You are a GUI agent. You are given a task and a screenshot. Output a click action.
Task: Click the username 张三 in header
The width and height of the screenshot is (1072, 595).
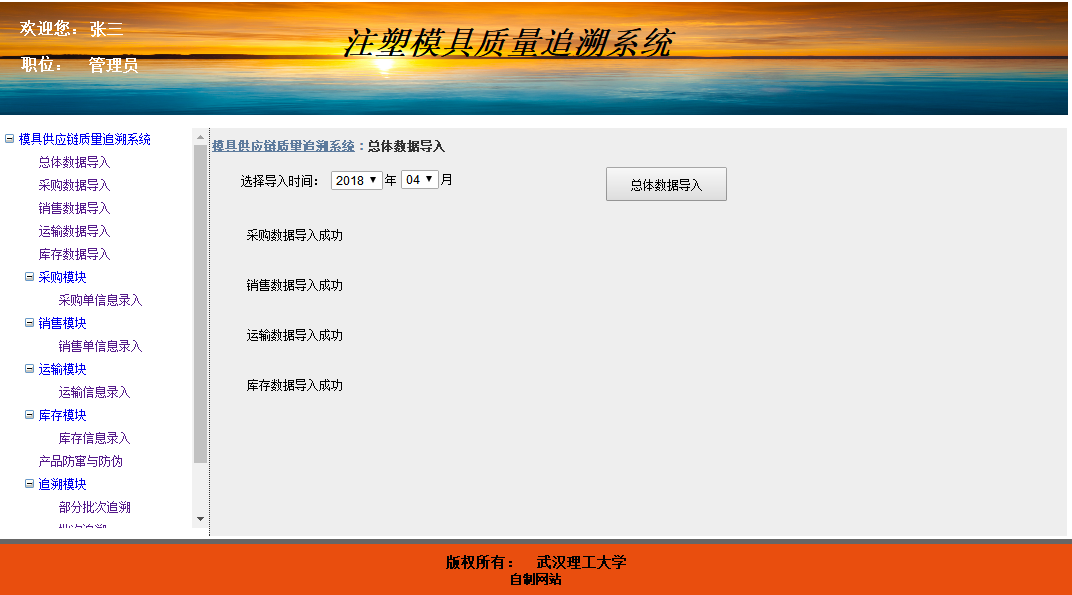106,29
